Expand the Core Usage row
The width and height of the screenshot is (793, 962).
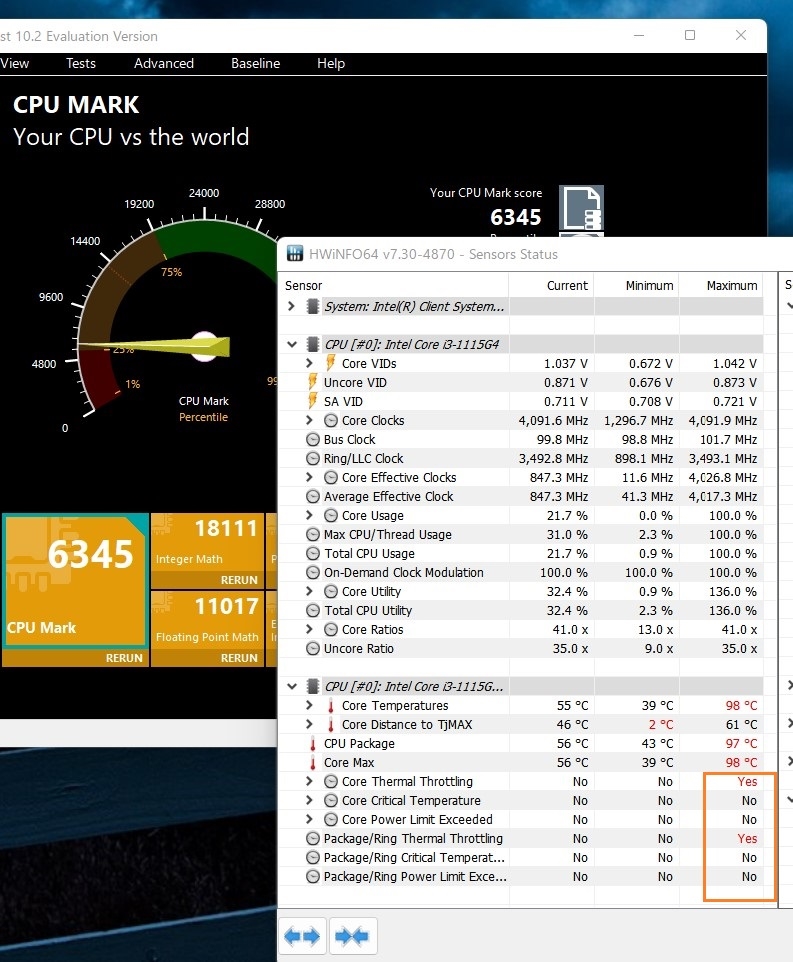click(x=310, y=515)
